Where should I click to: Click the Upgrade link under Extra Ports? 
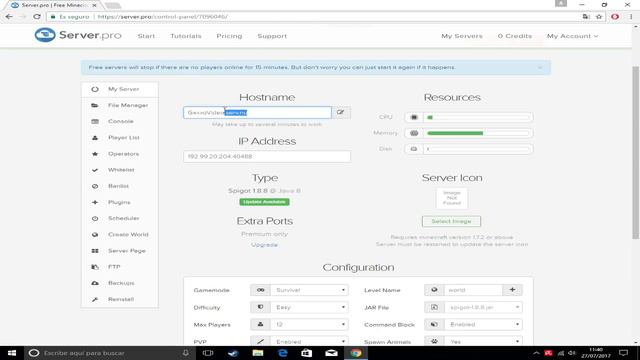[x=264, y=245]
